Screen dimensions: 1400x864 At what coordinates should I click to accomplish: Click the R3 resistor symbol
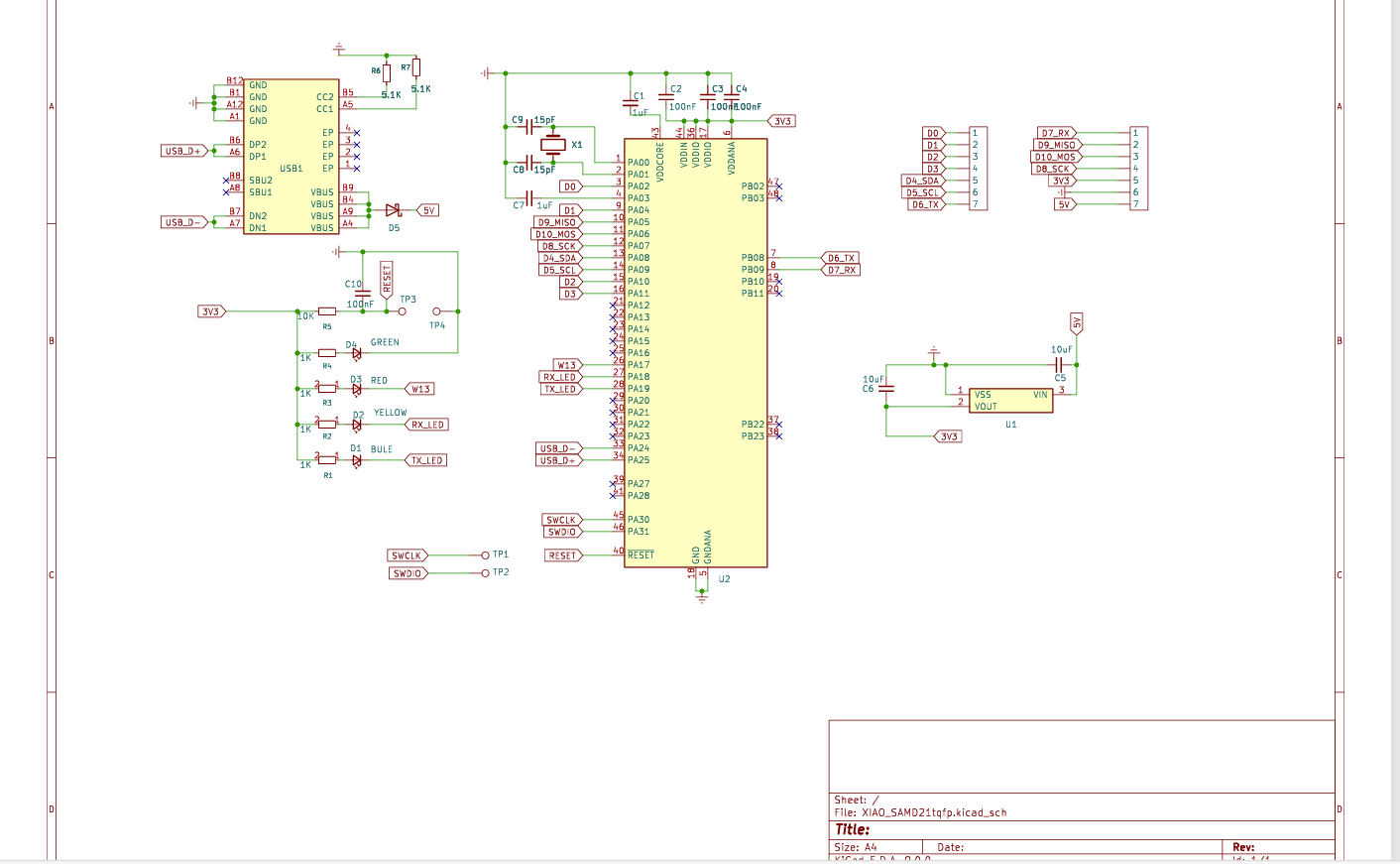pyautogui.click(x=327, y=389)
